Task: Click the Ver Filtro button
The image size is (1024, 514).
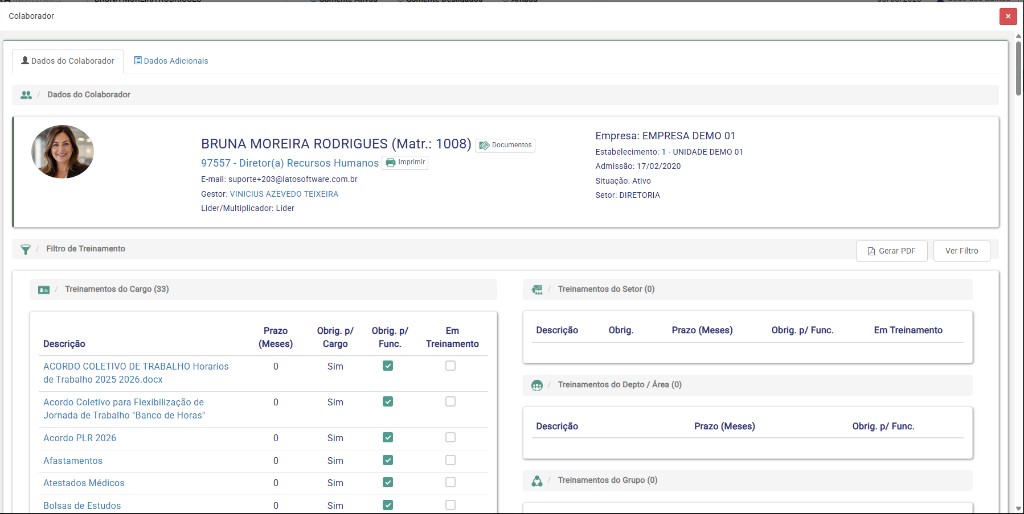Action: 961,251
